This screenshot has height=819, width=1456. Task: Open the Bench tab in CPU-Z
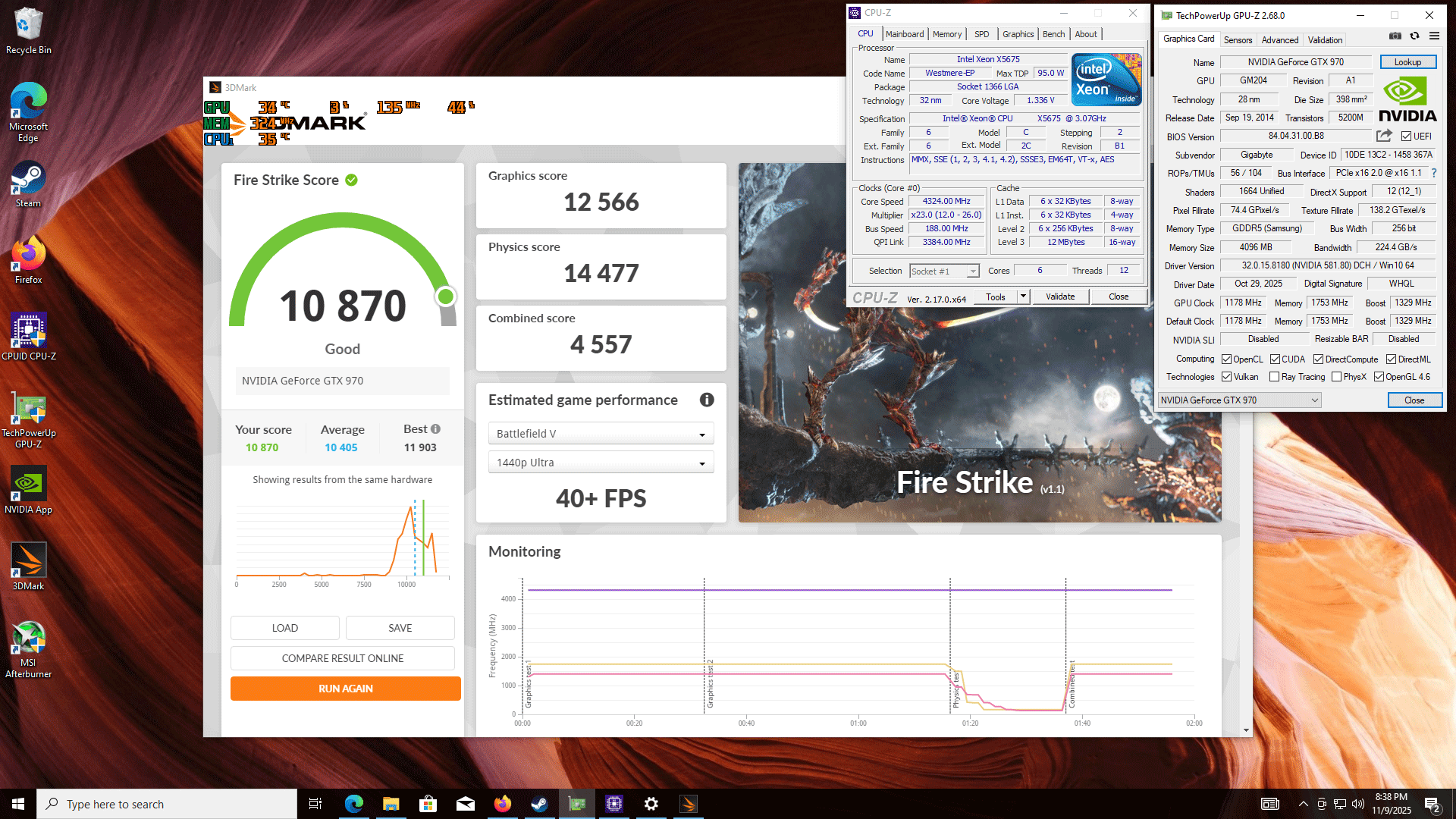[1053, 34]
